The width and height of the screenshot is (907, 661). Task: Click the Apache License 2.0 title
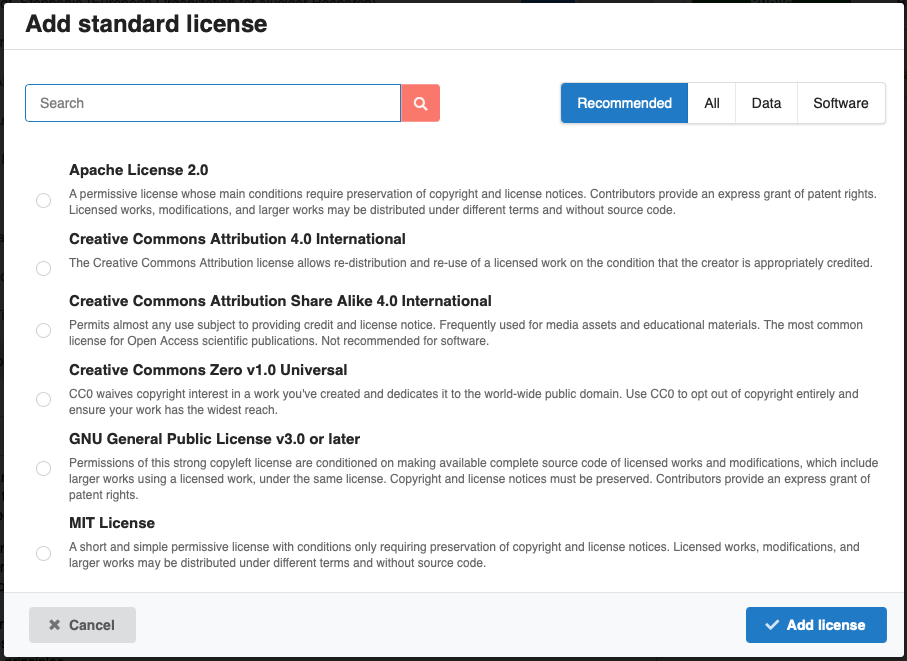[x=138, y=170]
